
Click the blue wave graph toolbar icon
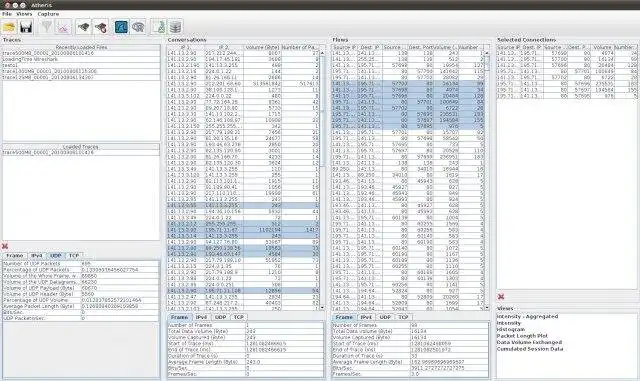coord(121,27)
